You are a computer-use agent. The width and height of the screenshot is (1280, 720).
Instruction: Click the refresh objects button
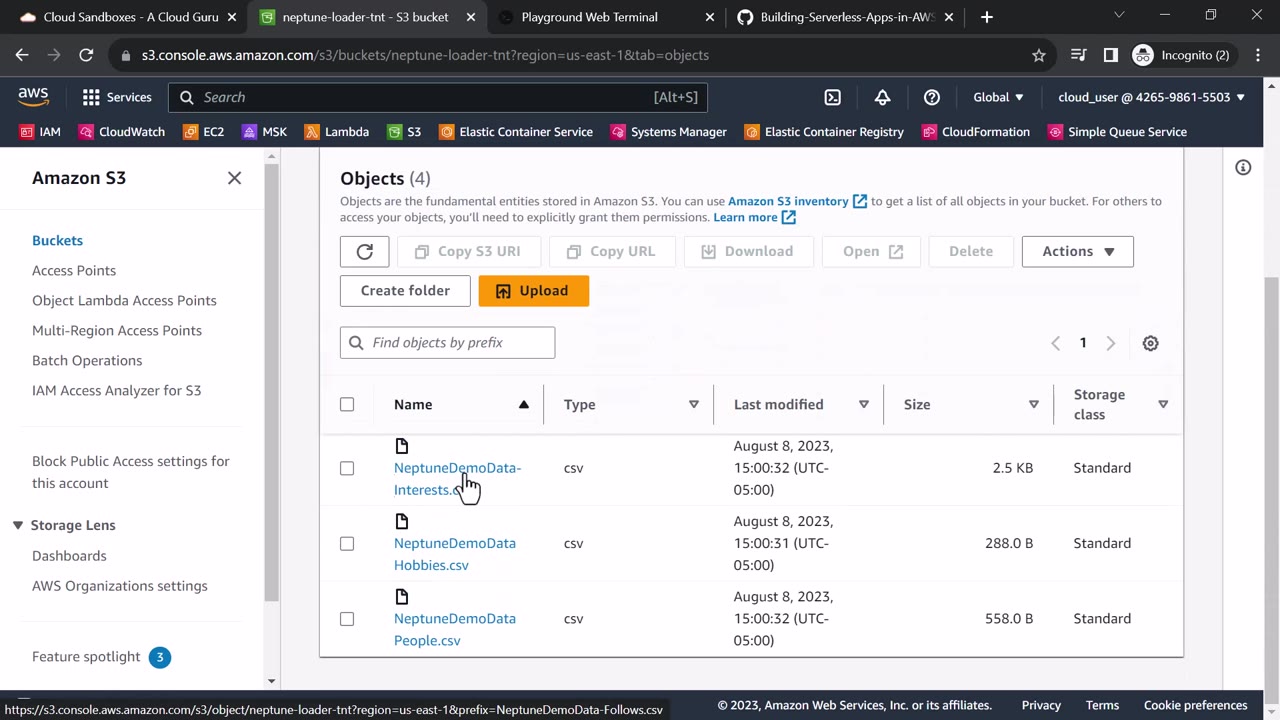coord(364,251)
